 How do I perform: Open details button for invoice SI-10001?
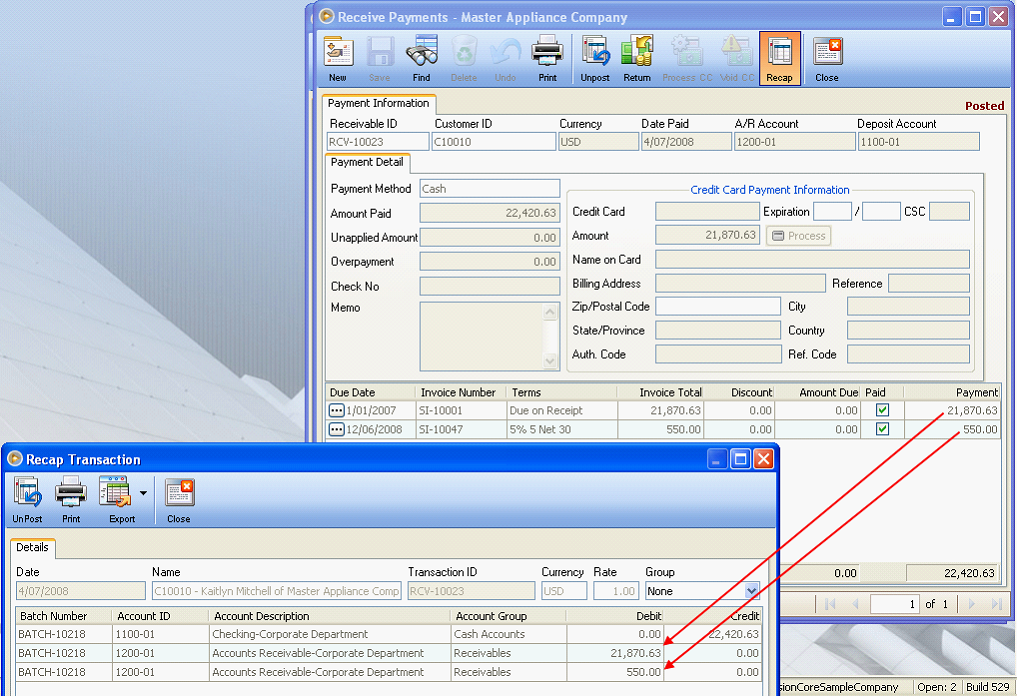point(336,411)
